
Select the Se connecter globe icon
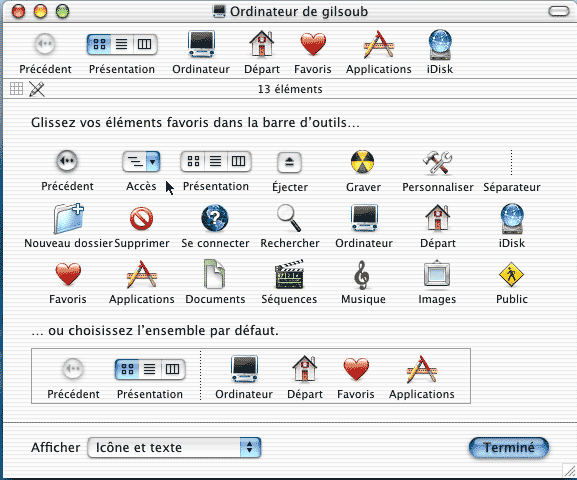tap(215, 218)
